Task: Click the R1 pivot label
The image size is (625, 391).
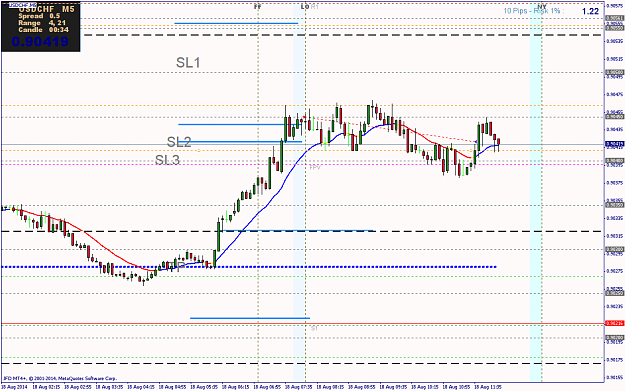Action: tap(314, 7)
